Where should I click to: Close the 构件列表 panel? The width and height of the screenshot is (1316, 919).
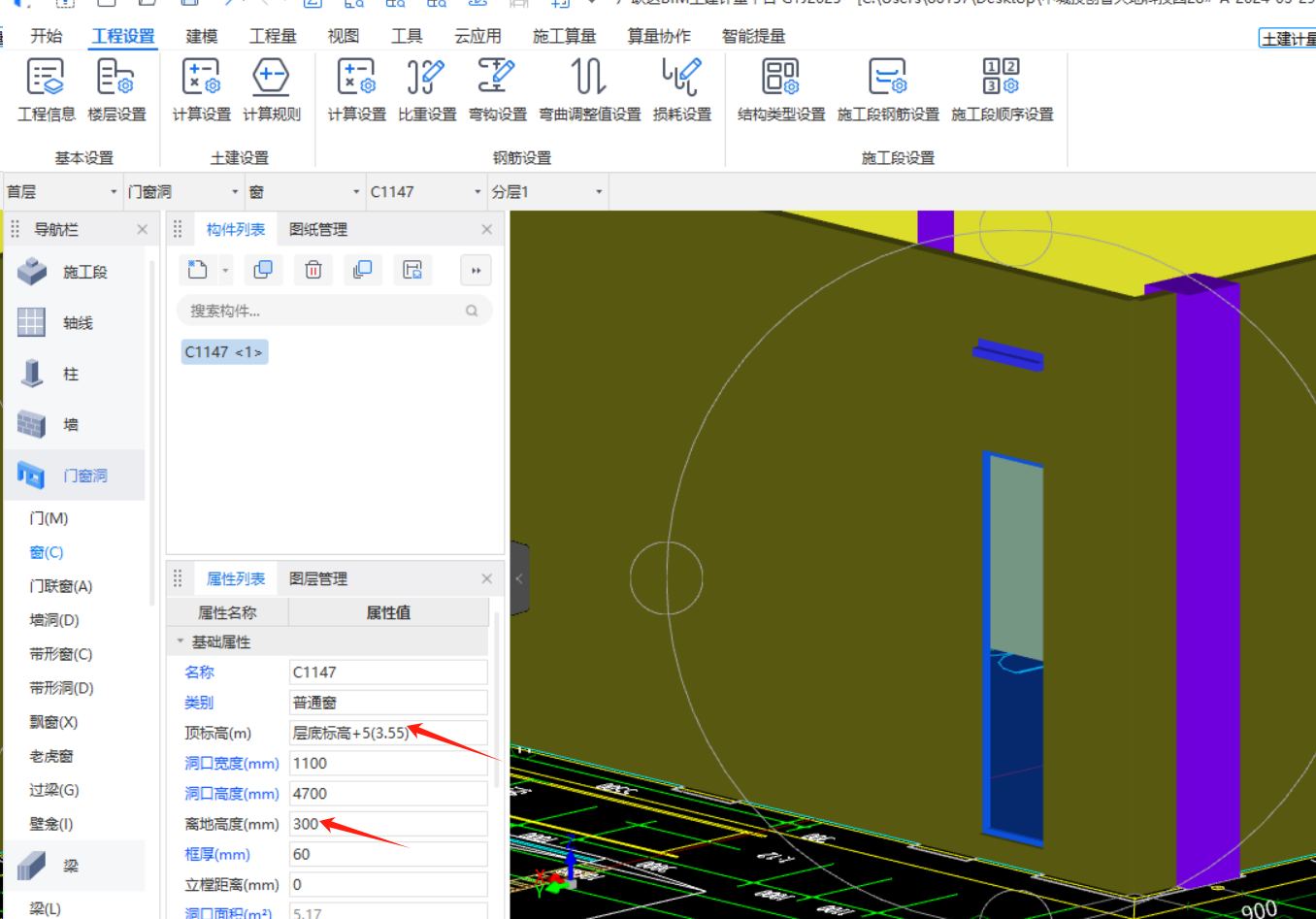(487, 229)
